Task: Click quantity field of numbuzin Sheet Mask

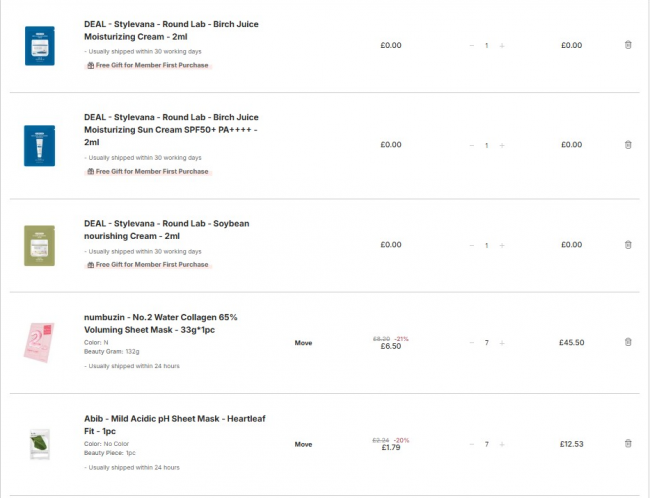Action: pos(487,343)
